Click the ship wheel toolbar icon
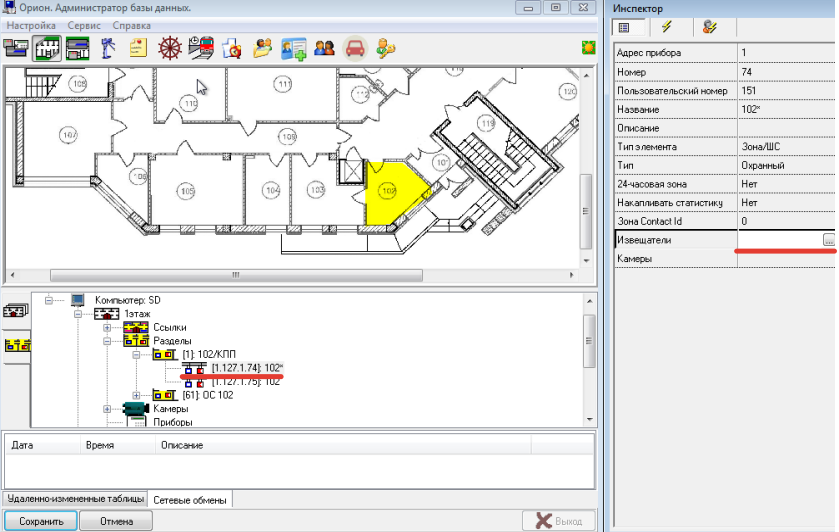839x532 pixels. click(171, 46)
